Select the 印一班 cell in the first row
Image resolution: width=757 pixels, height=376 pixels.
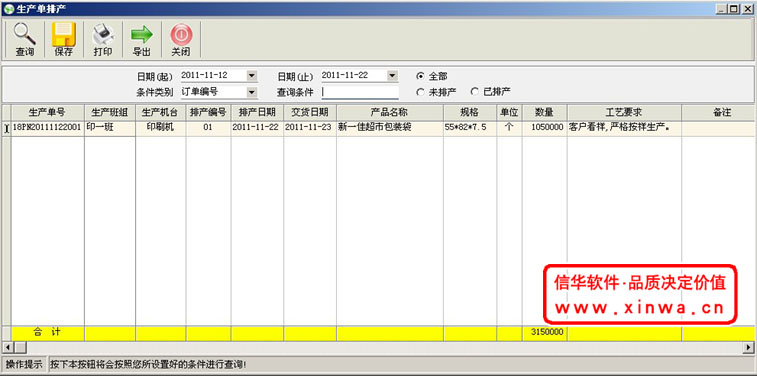110,128
